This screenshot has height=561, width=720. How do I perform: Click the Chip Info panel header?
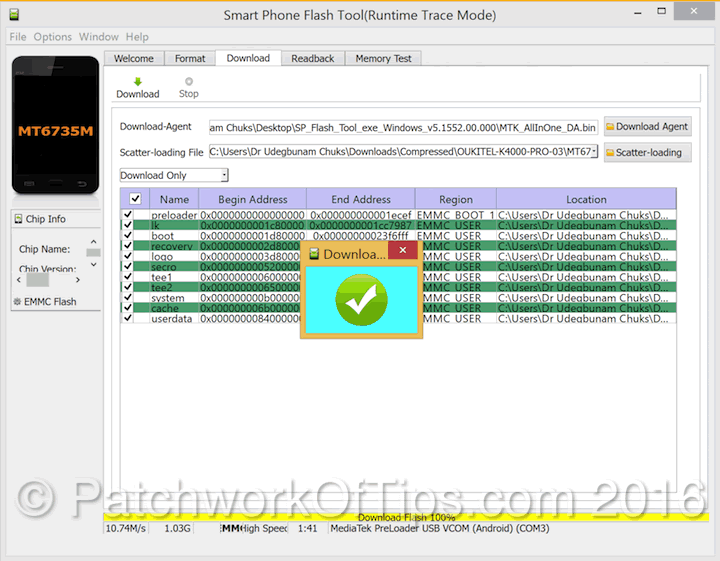pyautogui.click(x=56, y=219)
